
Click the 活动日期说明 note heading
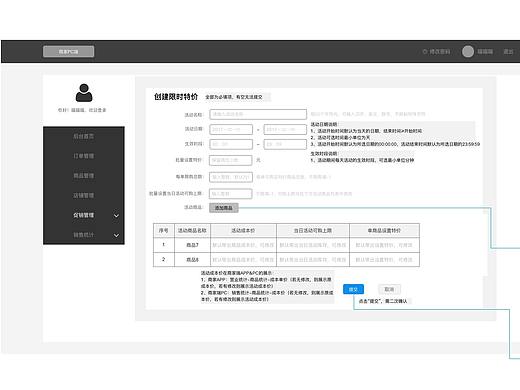tap(324, 124)
